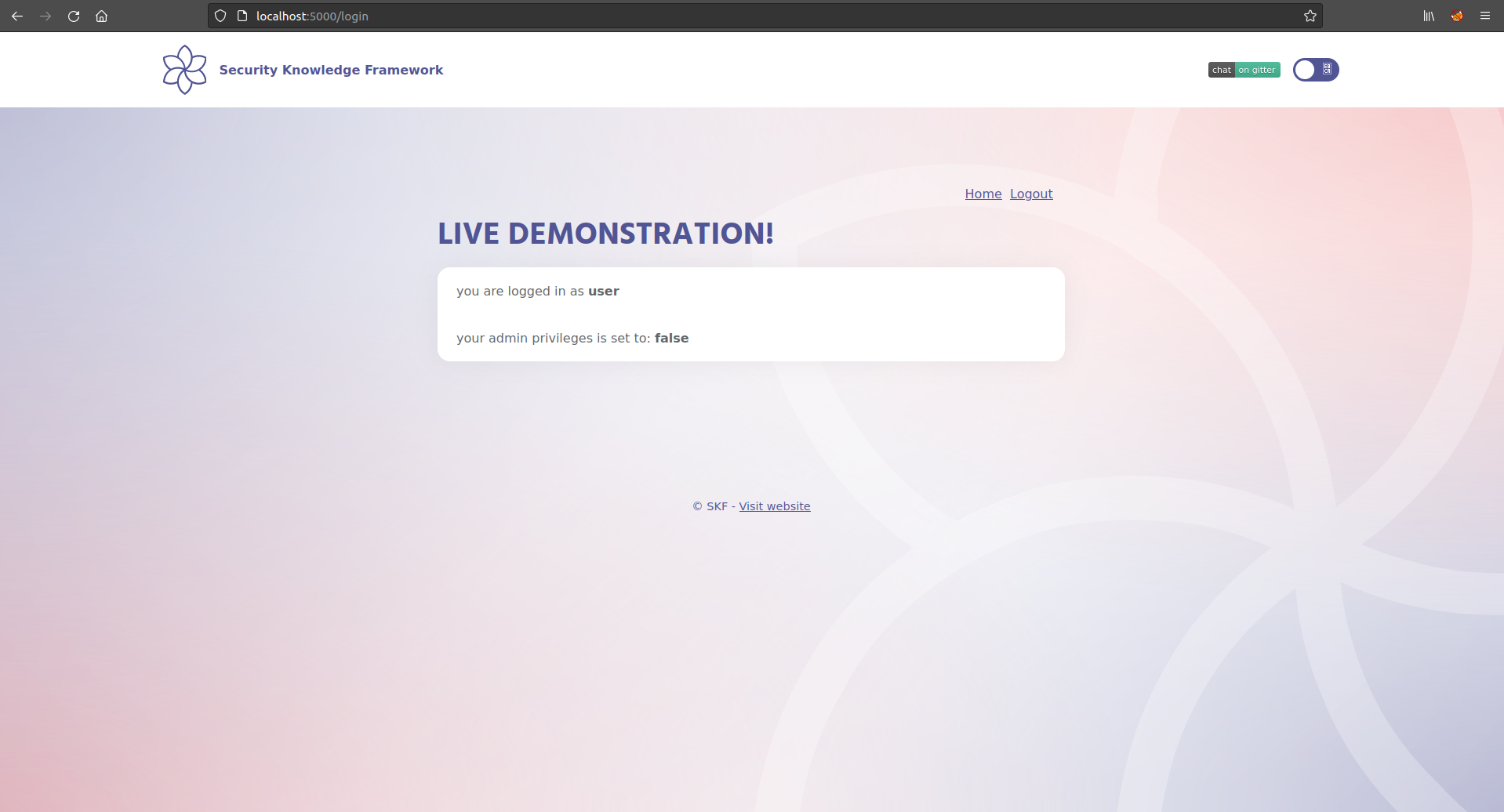Go to the Home link

coord(983,194)
